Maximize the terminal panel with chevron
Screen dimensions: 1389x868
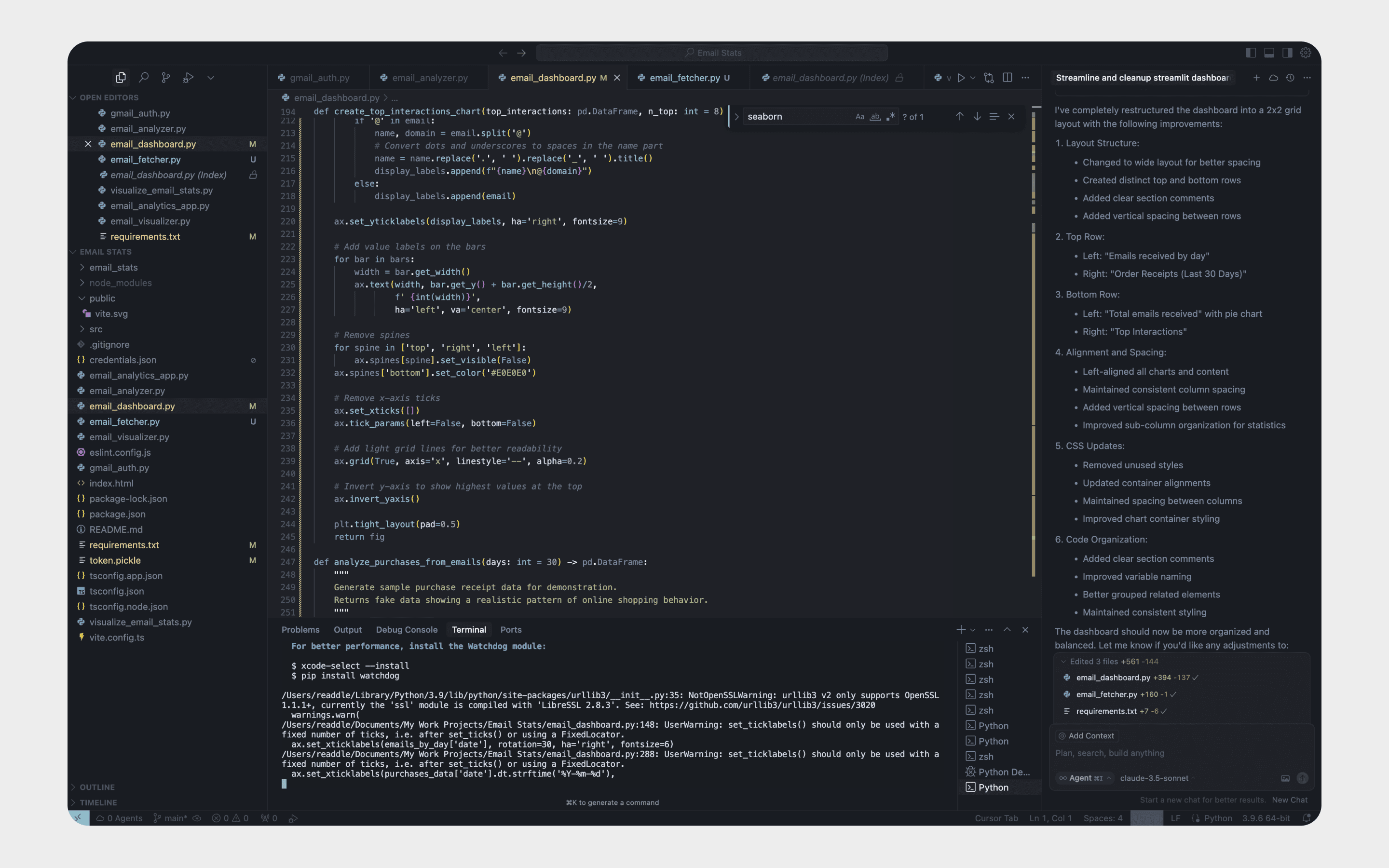(x=1007, y=630)
